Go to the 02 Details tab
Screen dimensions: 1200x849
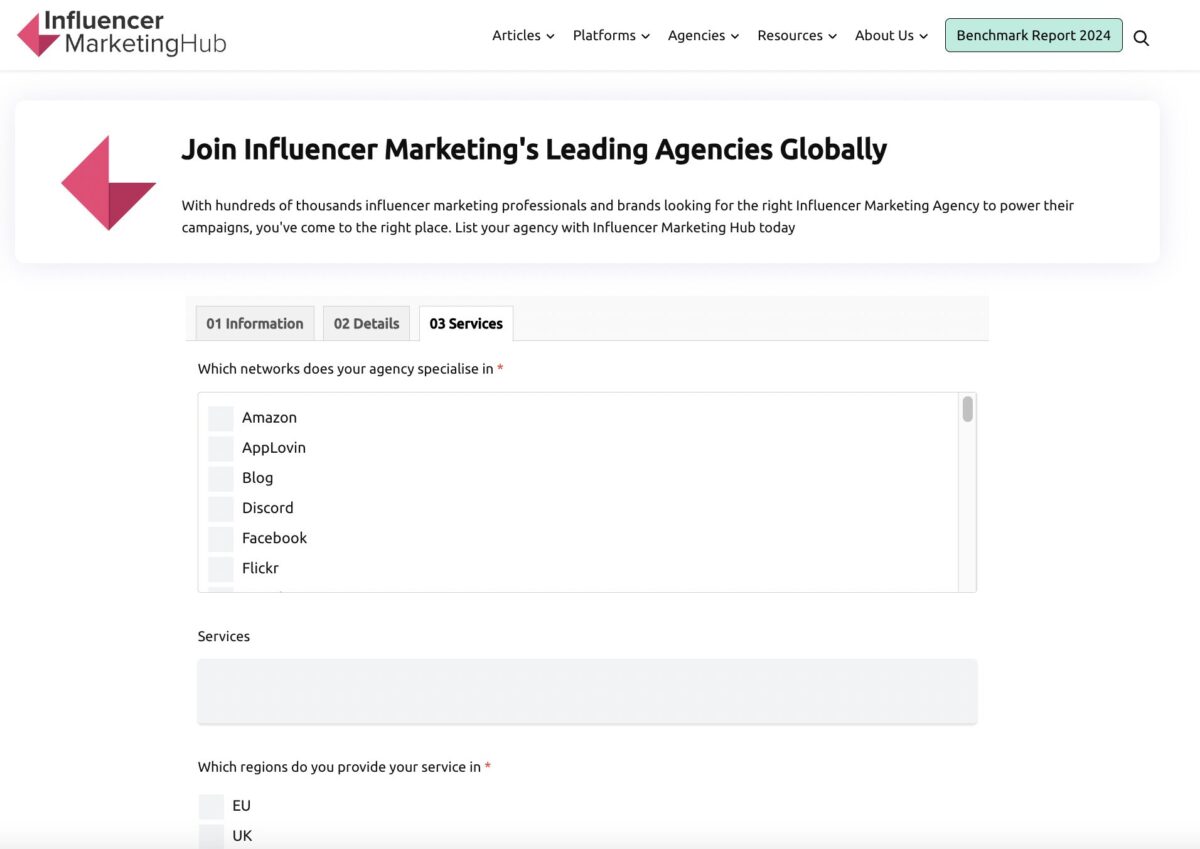point(366,324)
